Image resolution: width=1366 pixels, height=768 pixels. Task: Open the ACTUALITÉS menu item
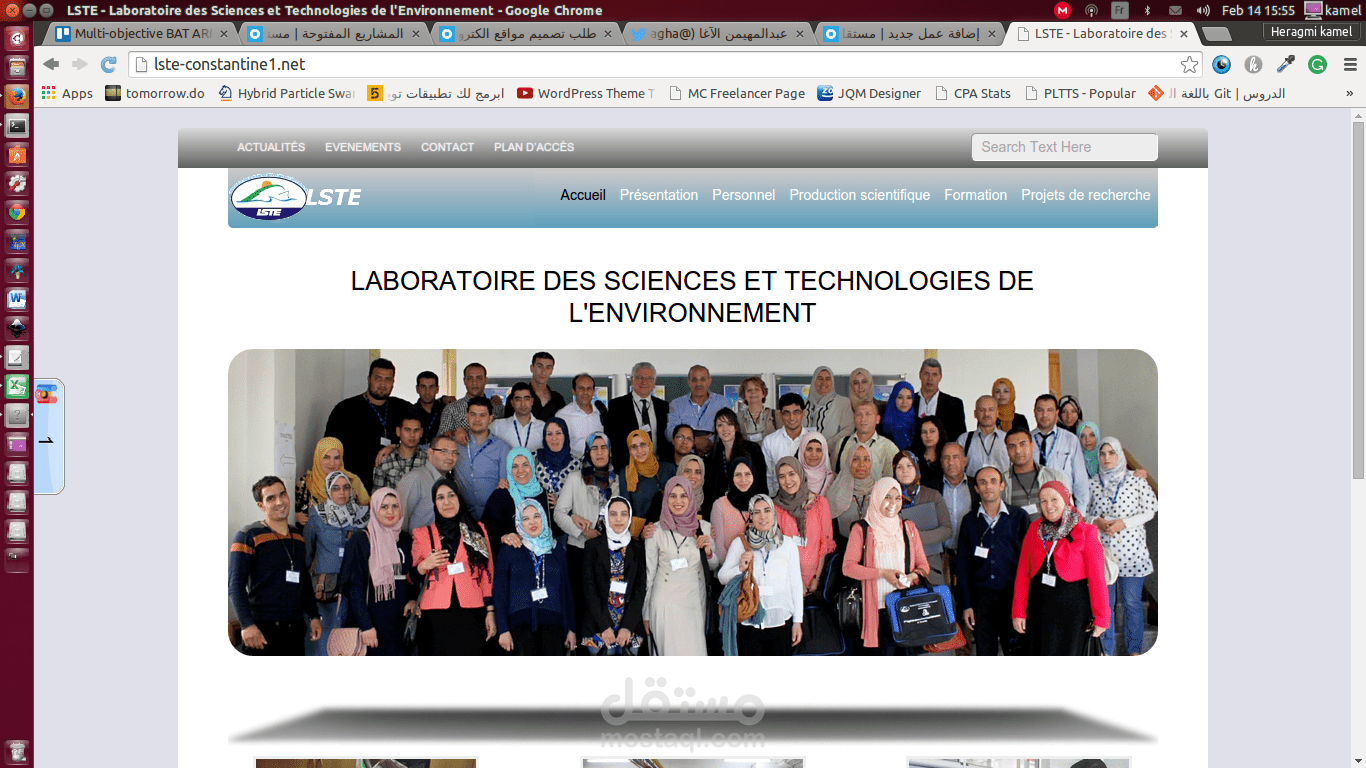tap(271, 147)
